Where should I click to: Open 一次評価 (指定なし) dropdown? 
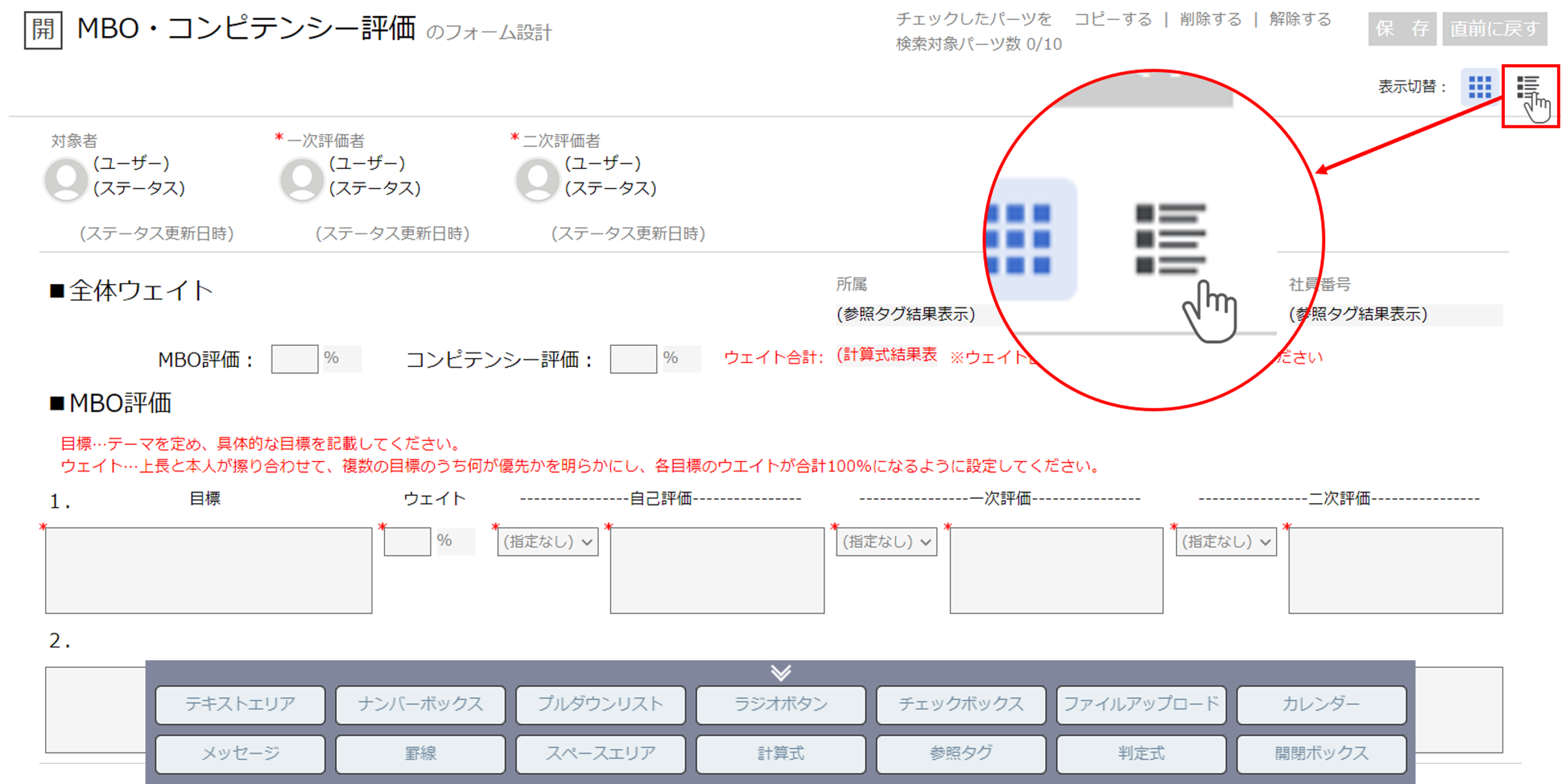tap(887, 542)
